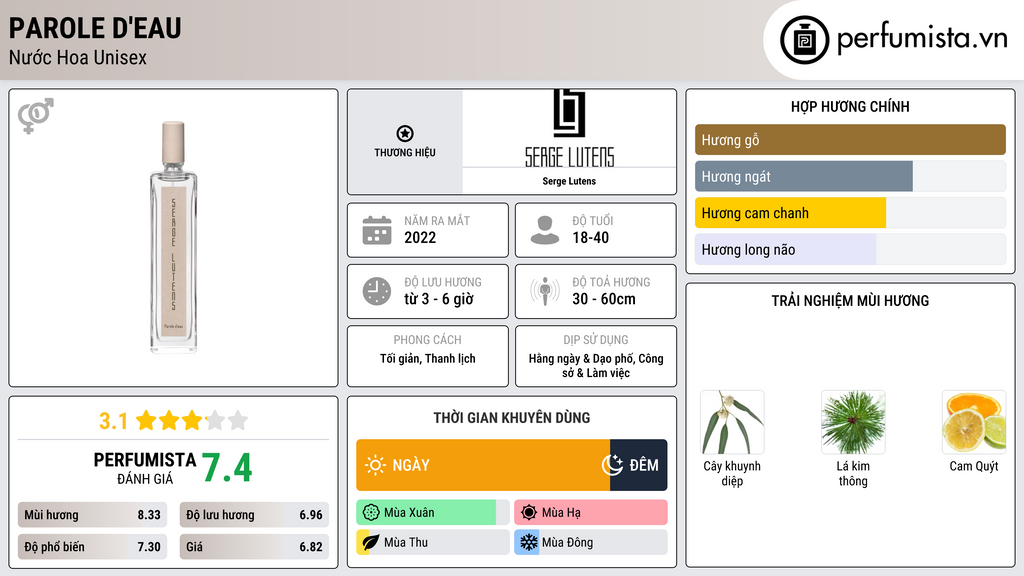The image size is (1024, 576).
Task: Click the Mùa Đông snowflake icon
Action: [528, 542]
